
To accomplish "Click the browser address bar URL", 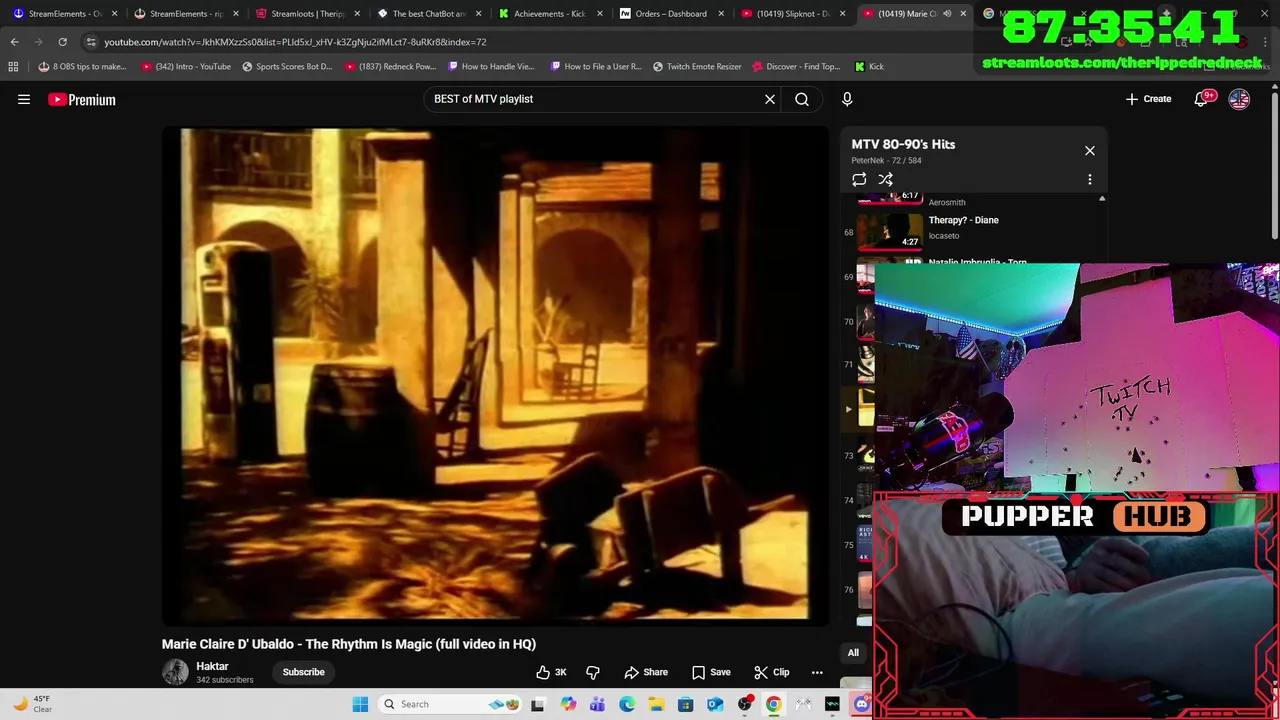I will coord(295,42).
